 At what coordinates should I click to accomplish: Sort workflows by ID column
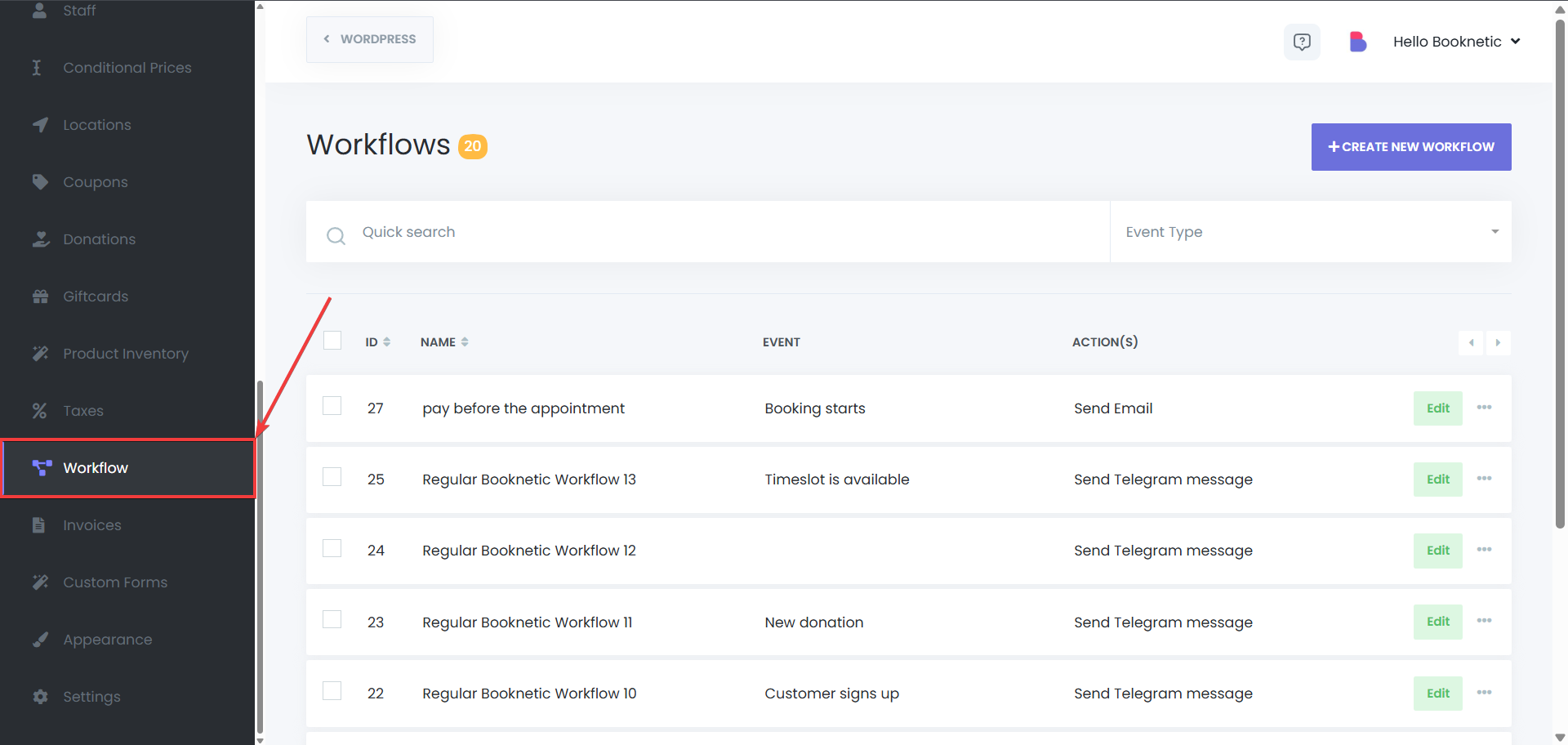point(377,342)
